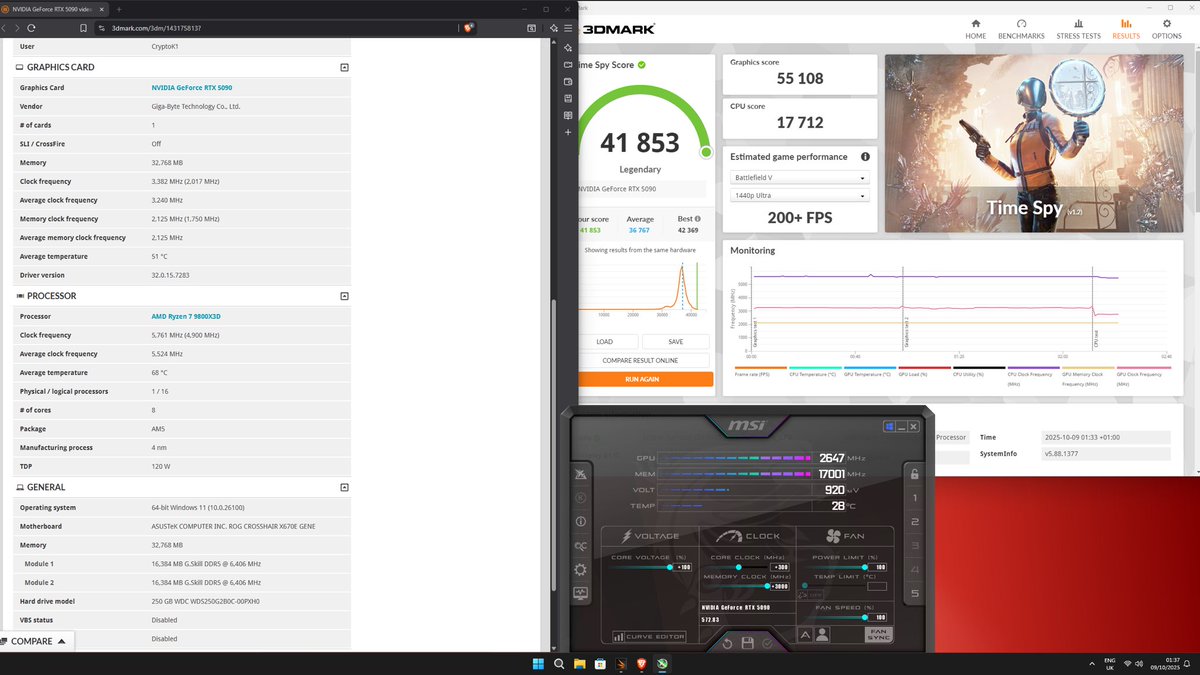
Task: Open 3DMark RESULTS tab
Action: click(x=1126, y=29)
